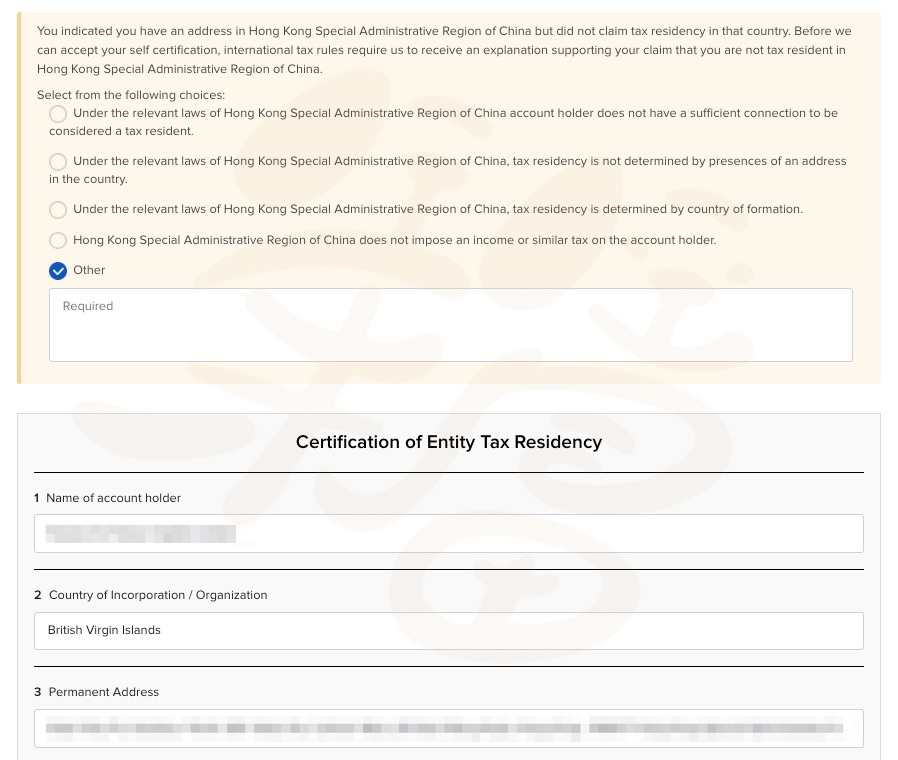The image size is (898, 760).
Task: Pick 'does not impose an income' radio
Action: click(x=58, y=241)
